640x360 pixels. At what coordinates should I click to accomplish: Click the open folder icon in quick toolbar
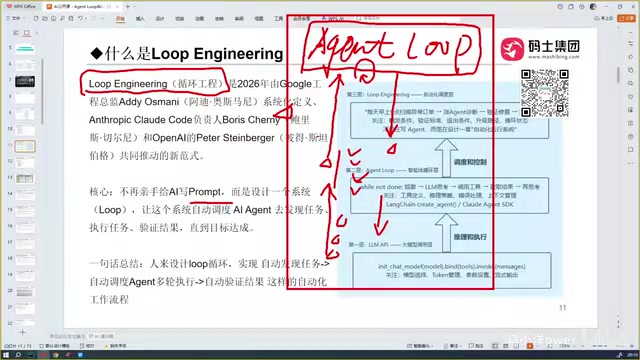[45, 18]
